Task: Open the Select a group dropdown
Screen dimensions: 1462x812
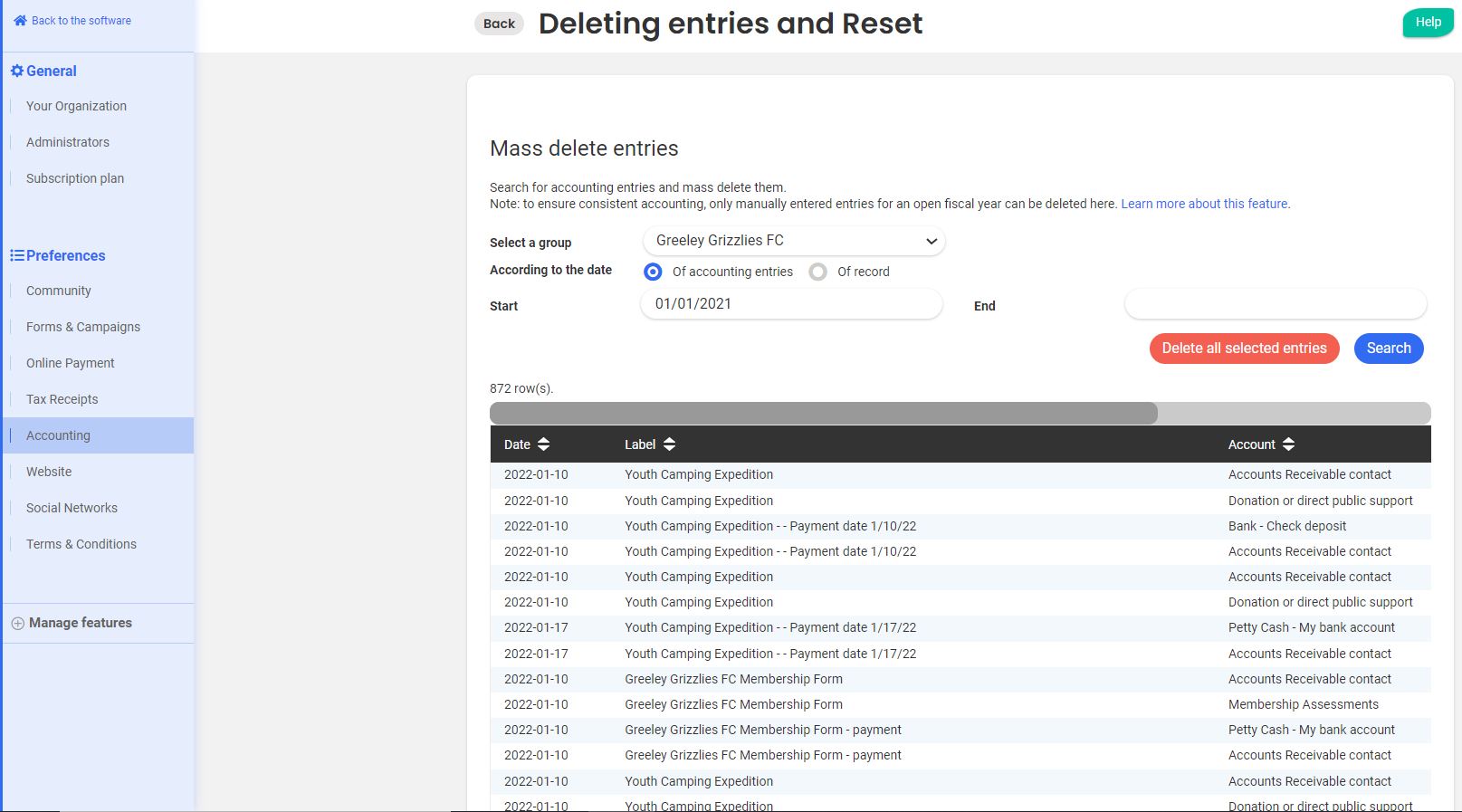Action: [793, 241]
